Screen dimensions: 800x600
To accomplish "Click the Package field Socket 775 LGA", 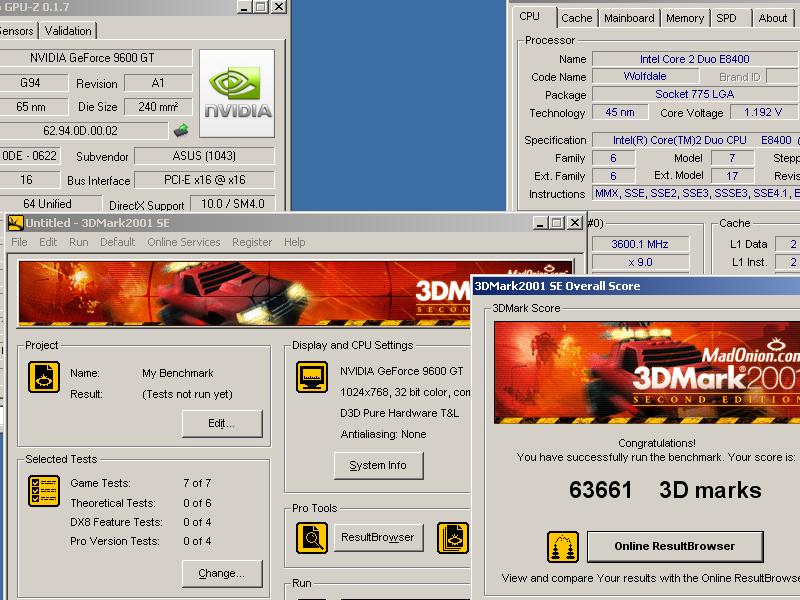I will click(695, 94).
